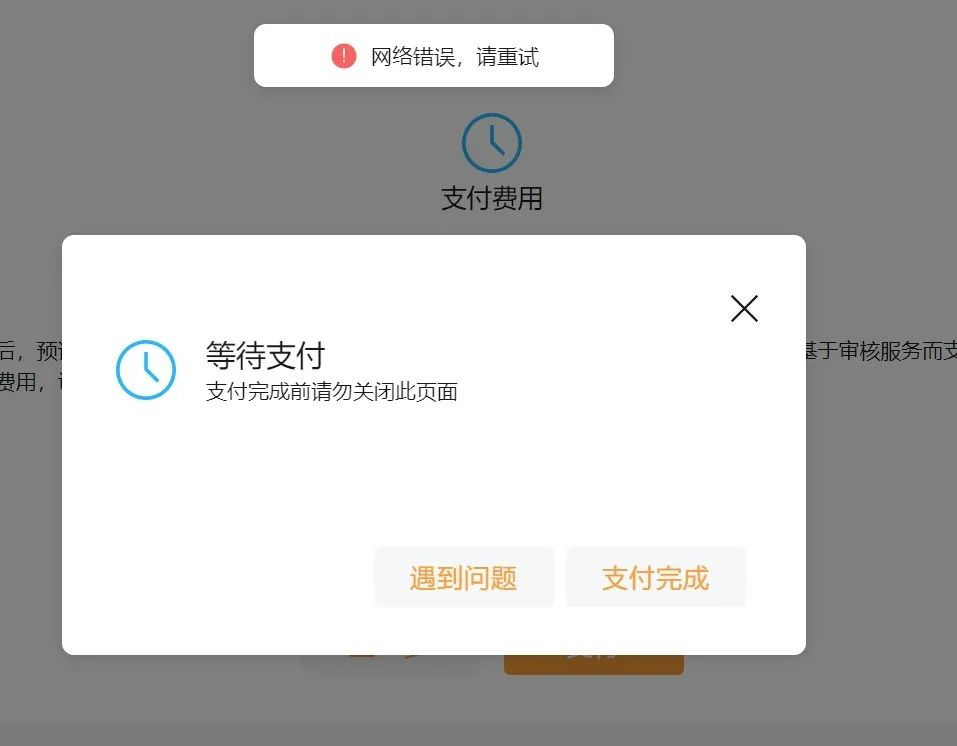The height and width of the screenshot is (746, 957).
Task: Click the 支付费用 step heading
Action: tap(492, 199)
